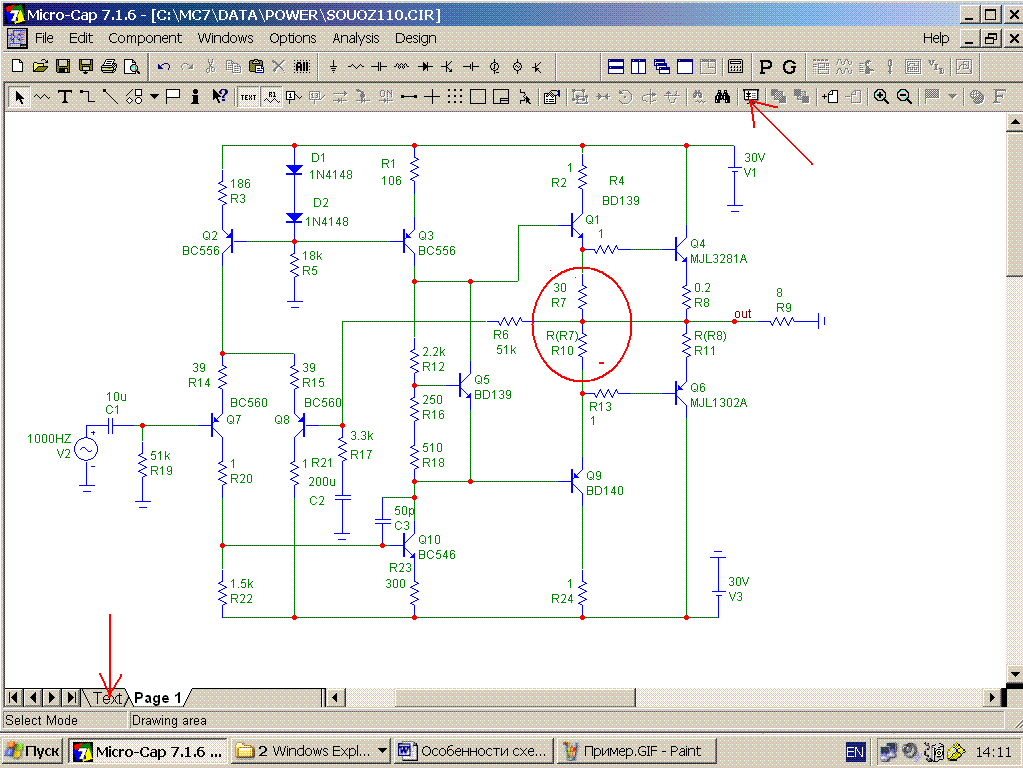
Task: Toggle border display
Action: [478, 97]
